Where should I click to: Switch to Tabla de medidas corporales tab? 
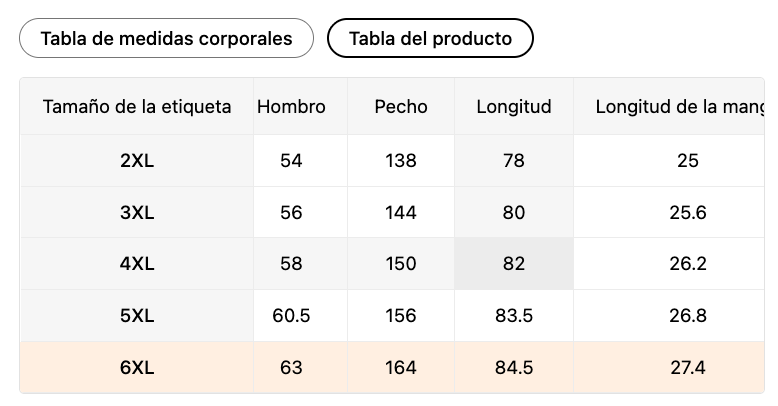pyautogui.click(x=166, y=38)
